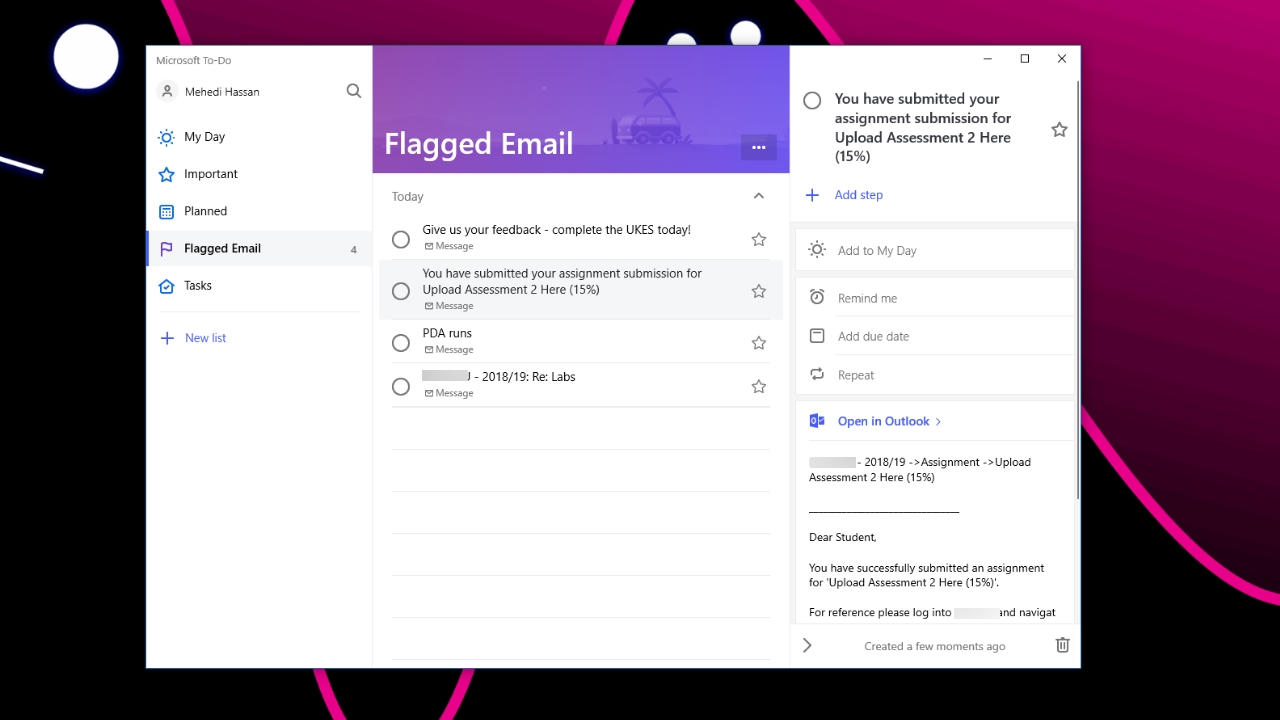
Task: Click the Outlook logo icon
Action: click(817, 421)
